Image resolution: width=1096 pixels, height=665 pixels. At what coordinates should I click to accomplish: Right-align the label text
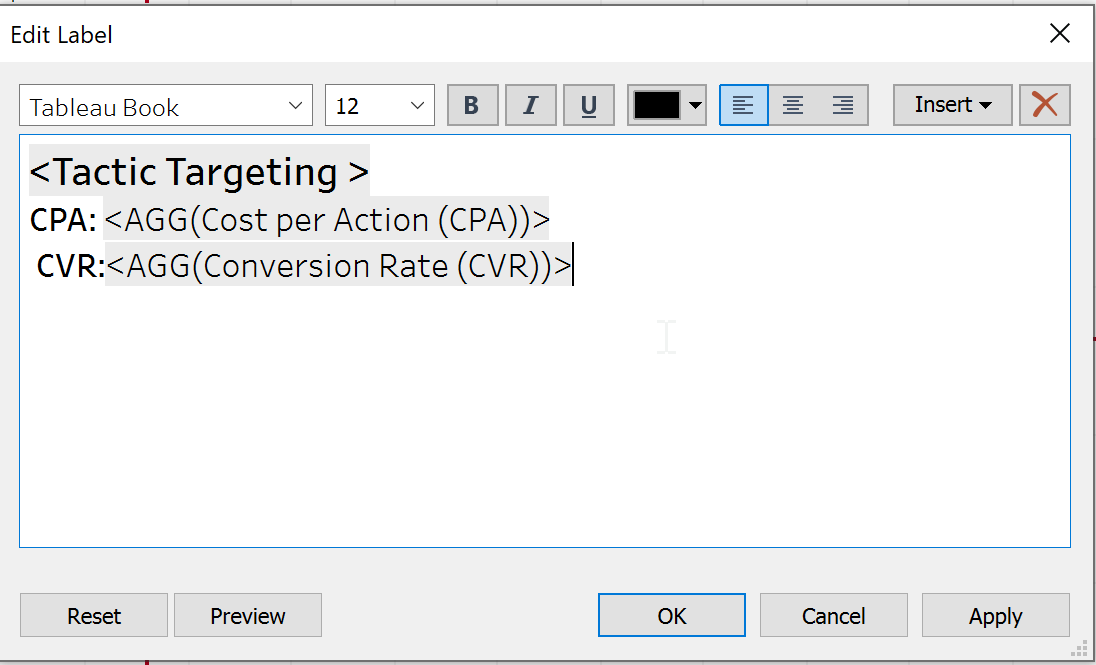pyautogui.click(x=843, y=106)
